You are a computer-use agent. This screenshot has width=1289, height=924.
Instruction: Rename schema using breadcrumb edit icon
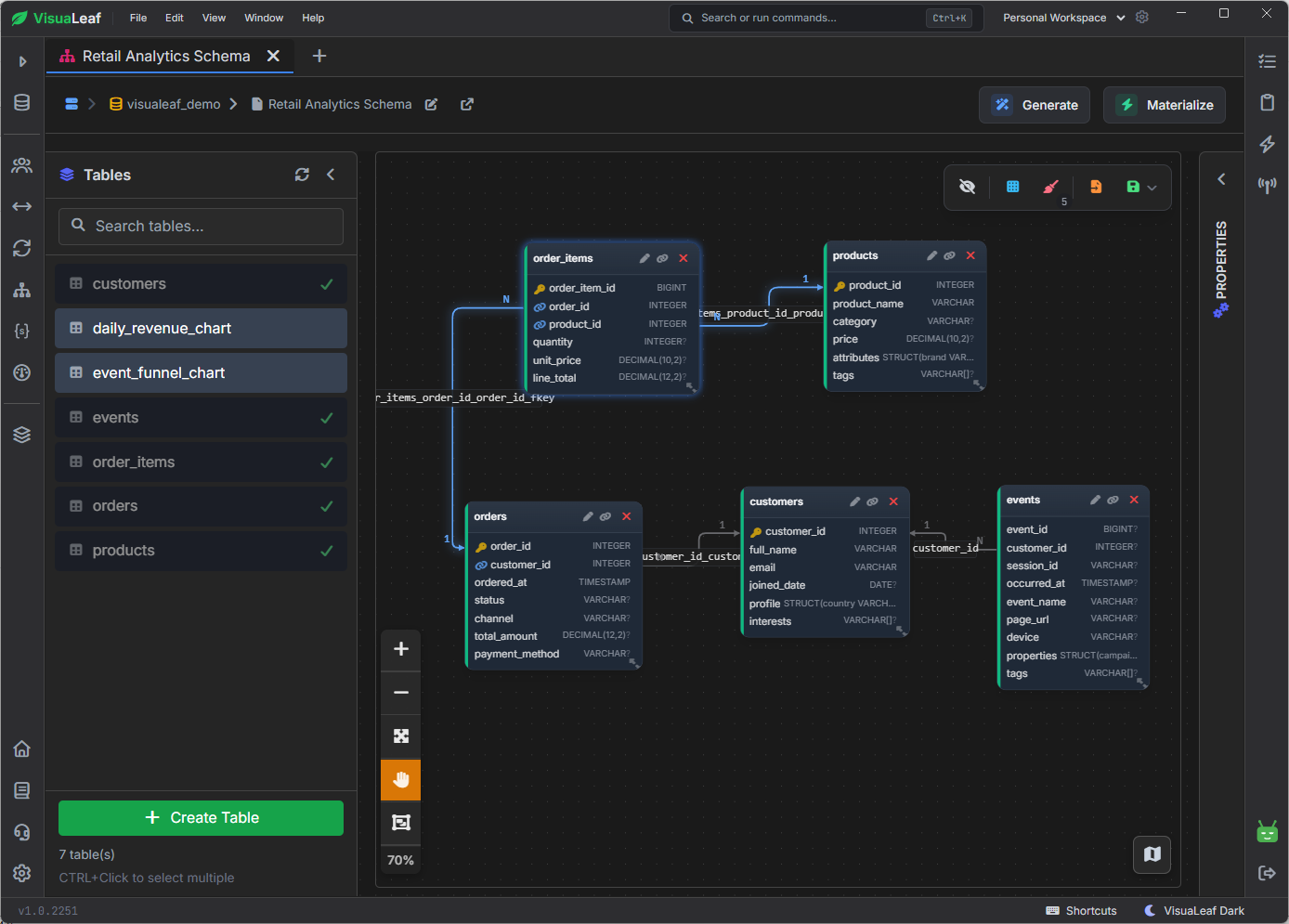[x=431, y=104]
